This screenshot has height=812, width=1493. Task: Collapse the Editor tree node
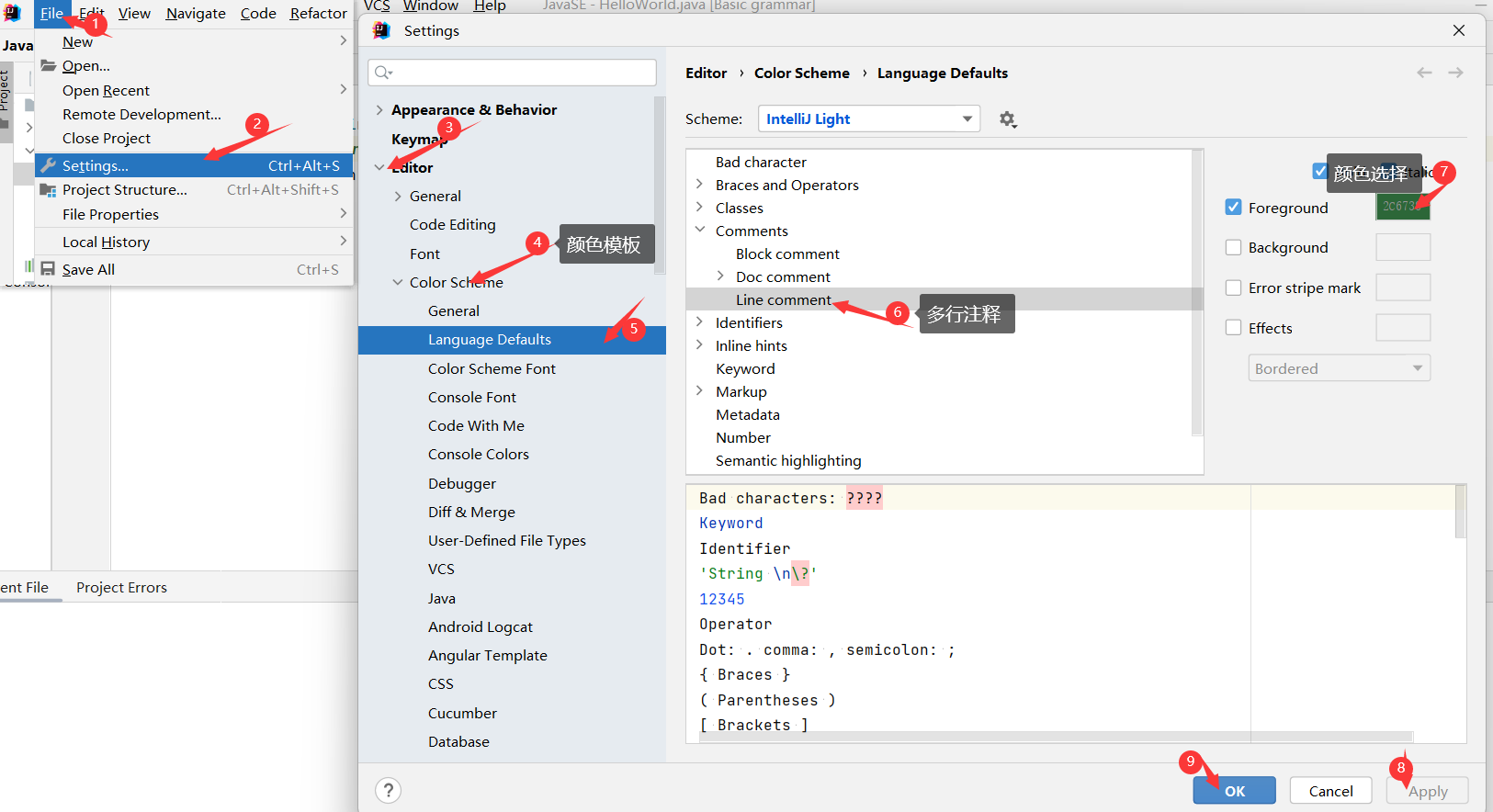pyautogui.click(x=379, y=167)
